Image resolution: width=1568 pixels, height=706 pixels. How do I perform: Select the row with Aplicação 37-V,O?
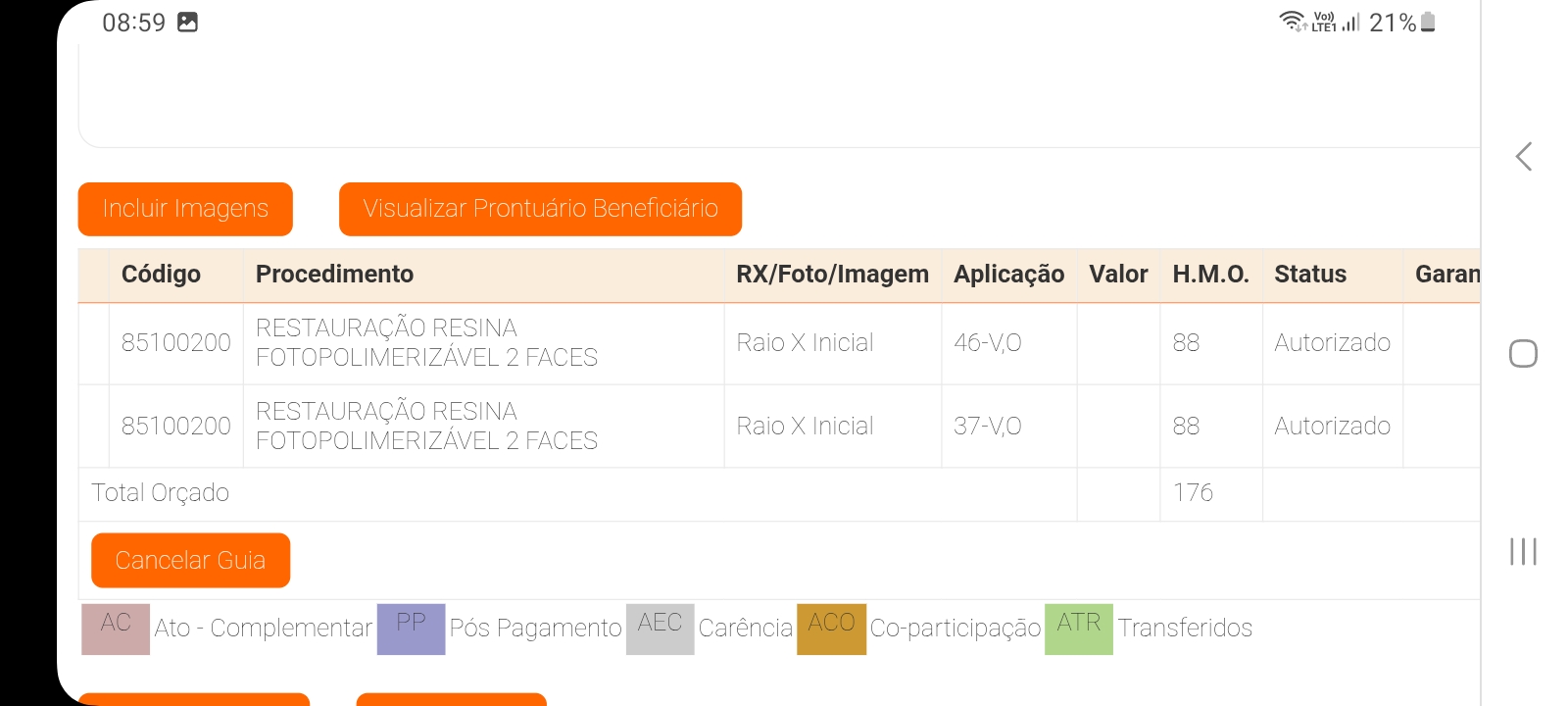(x=987, y=427)
